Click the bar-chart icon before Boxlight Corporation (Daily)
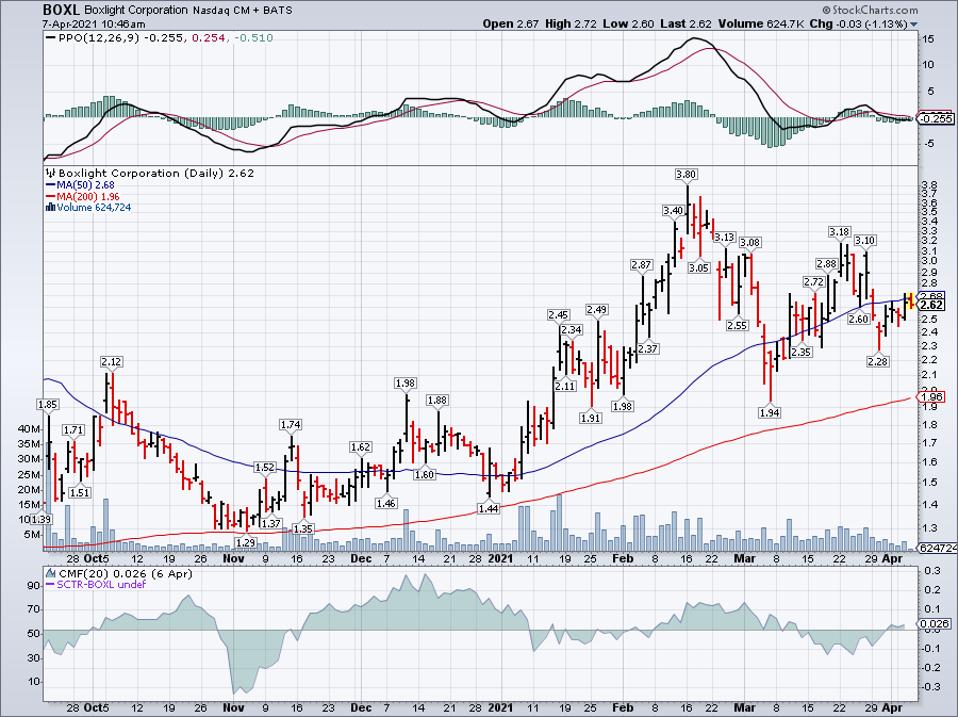958x717 pixels. click(51, 173)
